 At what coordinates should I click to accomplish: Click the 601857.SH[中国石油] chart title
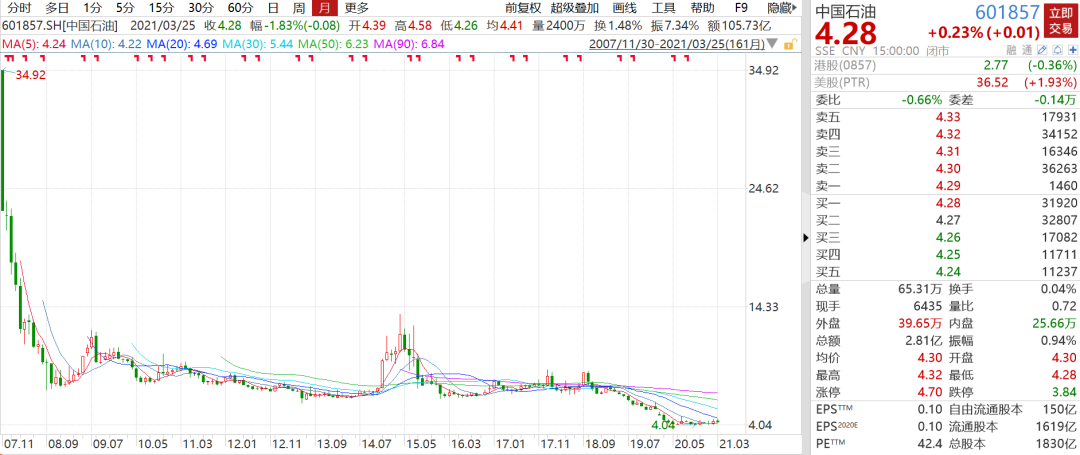(61, 25)
